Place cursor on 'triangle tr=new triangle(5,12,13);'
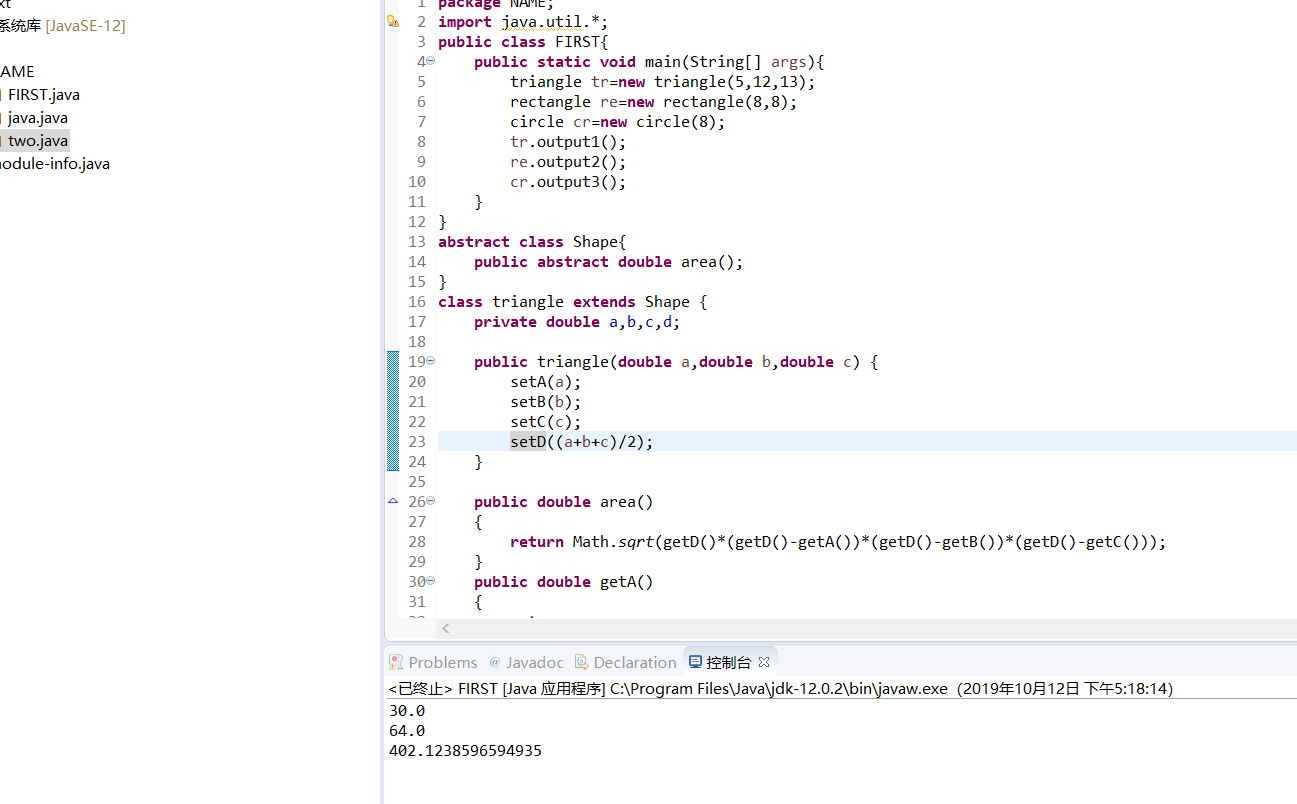Screen dimensions: 1297x804 click(x=663, y=82)
